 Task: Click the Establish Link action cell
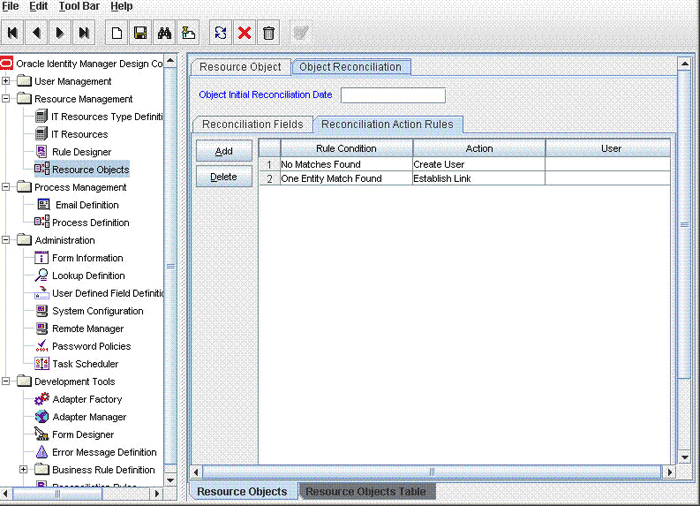tap(479, 179)
